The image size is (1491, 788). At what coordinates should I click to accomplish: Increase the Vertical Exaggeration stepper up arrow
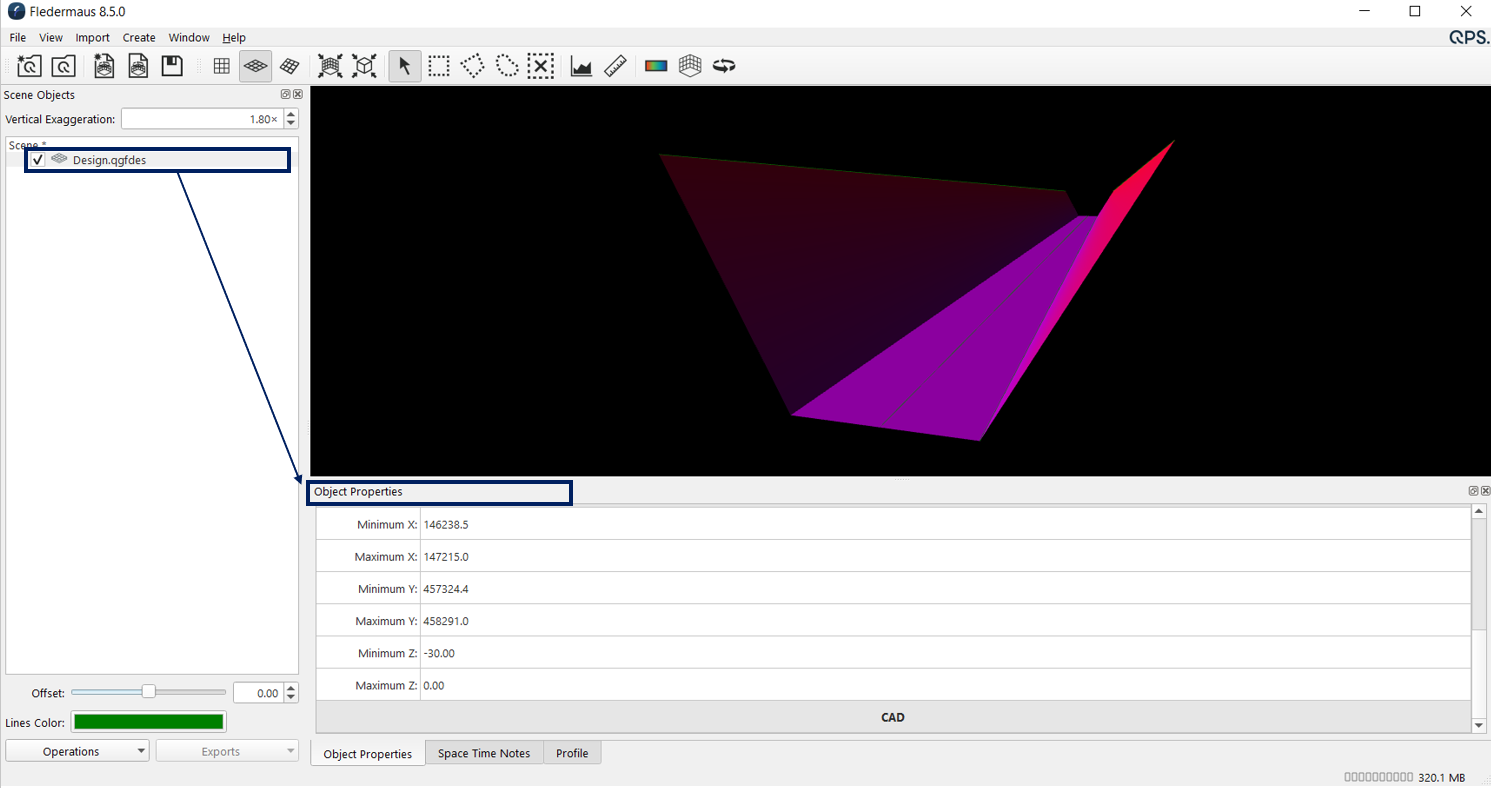[x=291, y=114]
